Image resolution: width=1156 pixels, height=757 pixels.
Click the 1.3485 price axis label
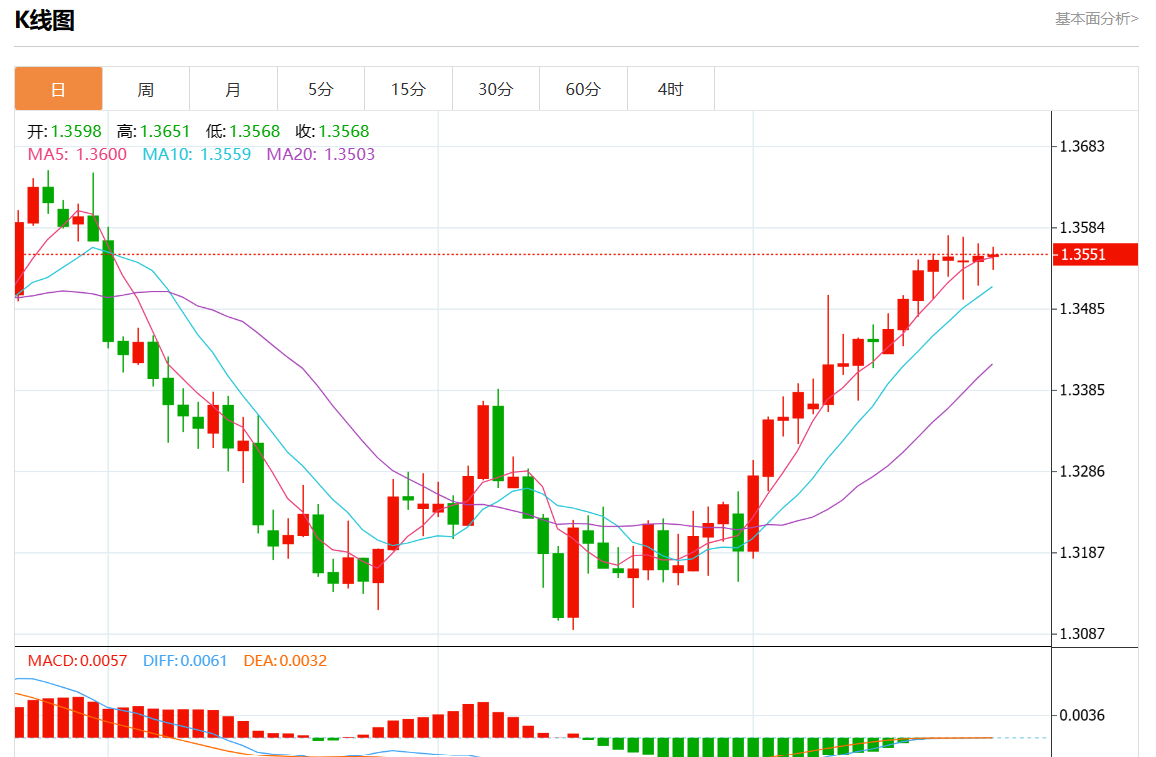click(1082, 308)
